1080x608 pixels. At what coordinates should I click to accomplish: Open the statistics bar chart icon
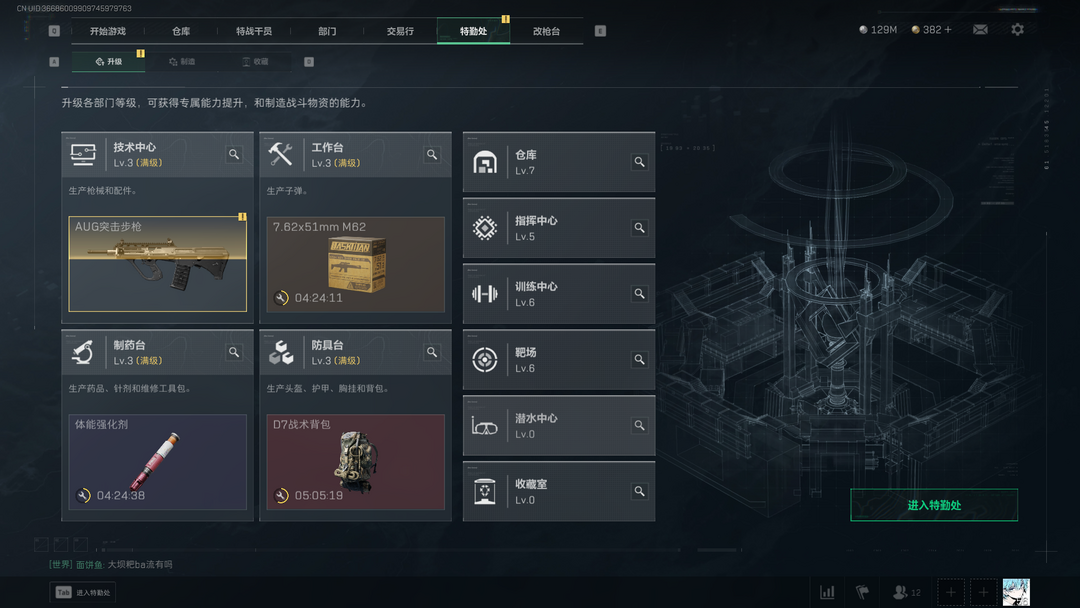click(827, 592)
